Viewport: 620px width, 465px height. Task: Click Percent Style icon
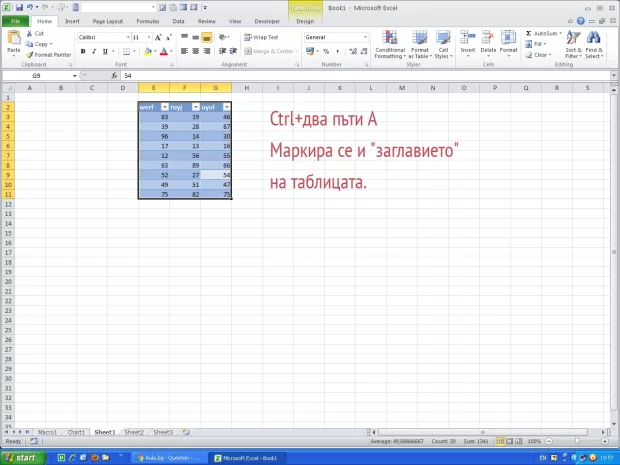(x=326, y=51)
